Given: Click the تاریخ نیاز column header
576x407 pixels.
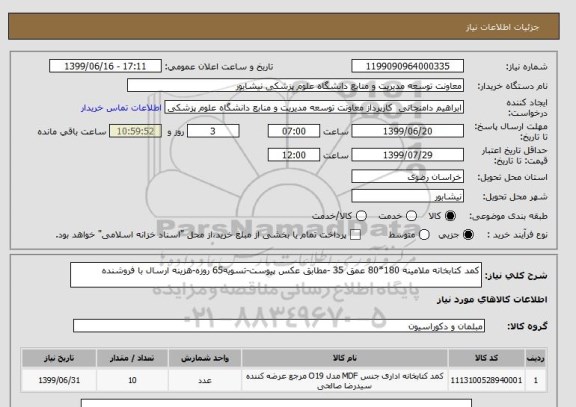Looking at the screenshot, I should pos(59,358).
